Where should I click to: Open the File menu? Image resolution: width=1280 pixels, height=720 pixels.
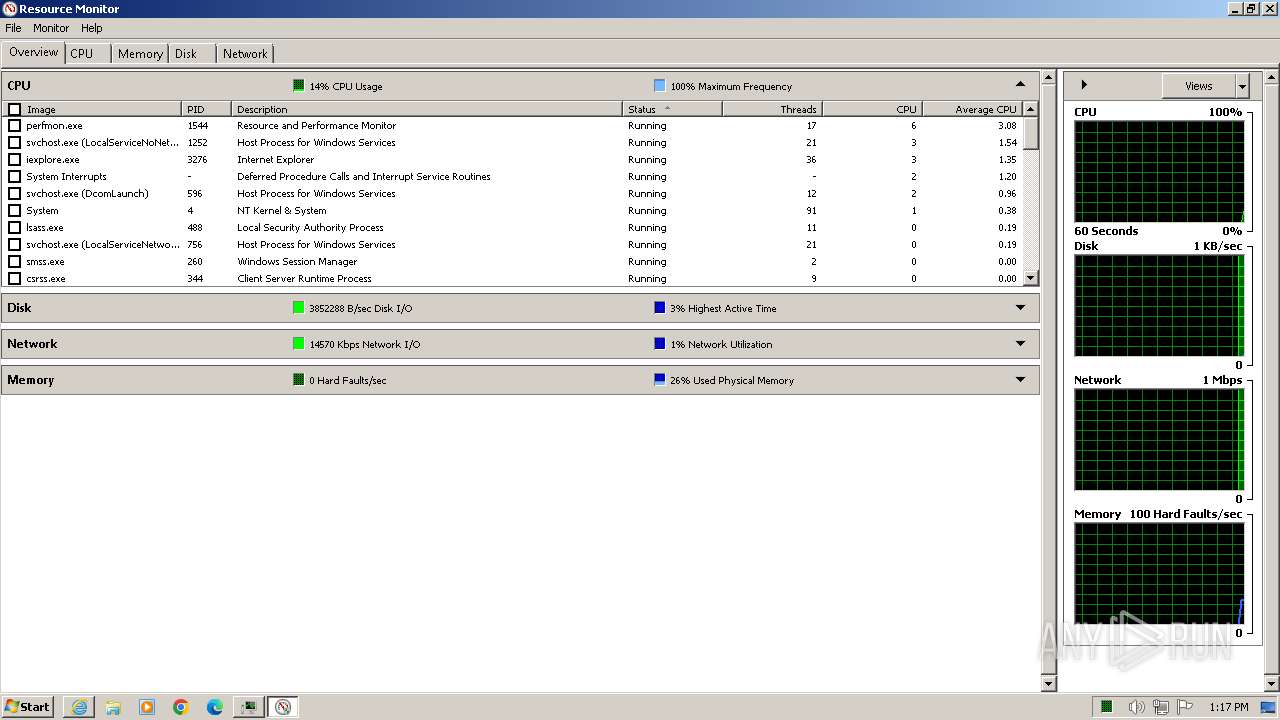(x=13, y=28)
